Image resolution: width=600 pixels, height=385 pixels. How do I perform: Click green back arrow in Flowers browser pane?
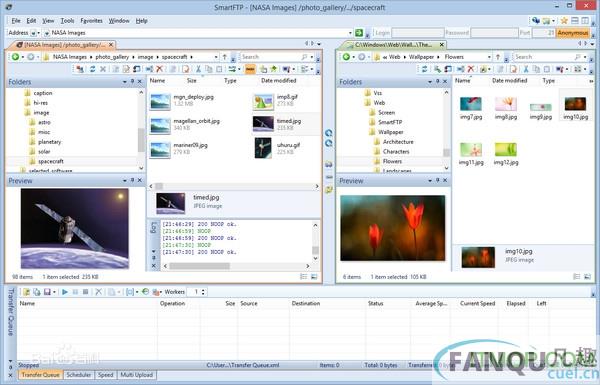[346, 57]
